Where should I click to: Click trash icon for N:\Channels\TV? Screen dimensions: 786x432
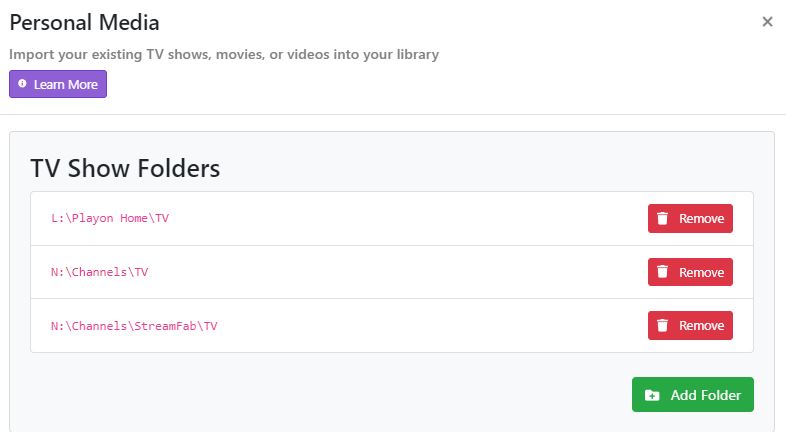tap(662, 272)
